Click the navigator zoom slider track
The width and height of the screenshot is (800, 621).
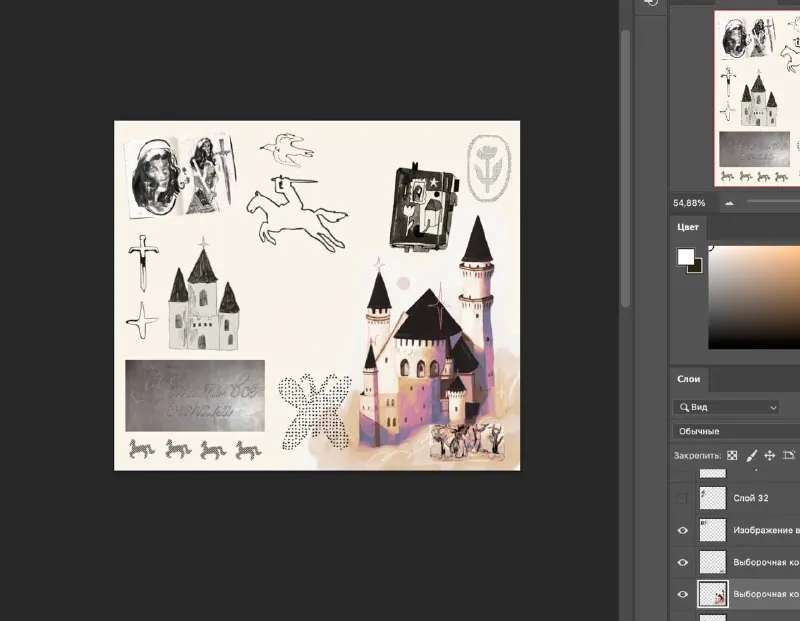773,202
